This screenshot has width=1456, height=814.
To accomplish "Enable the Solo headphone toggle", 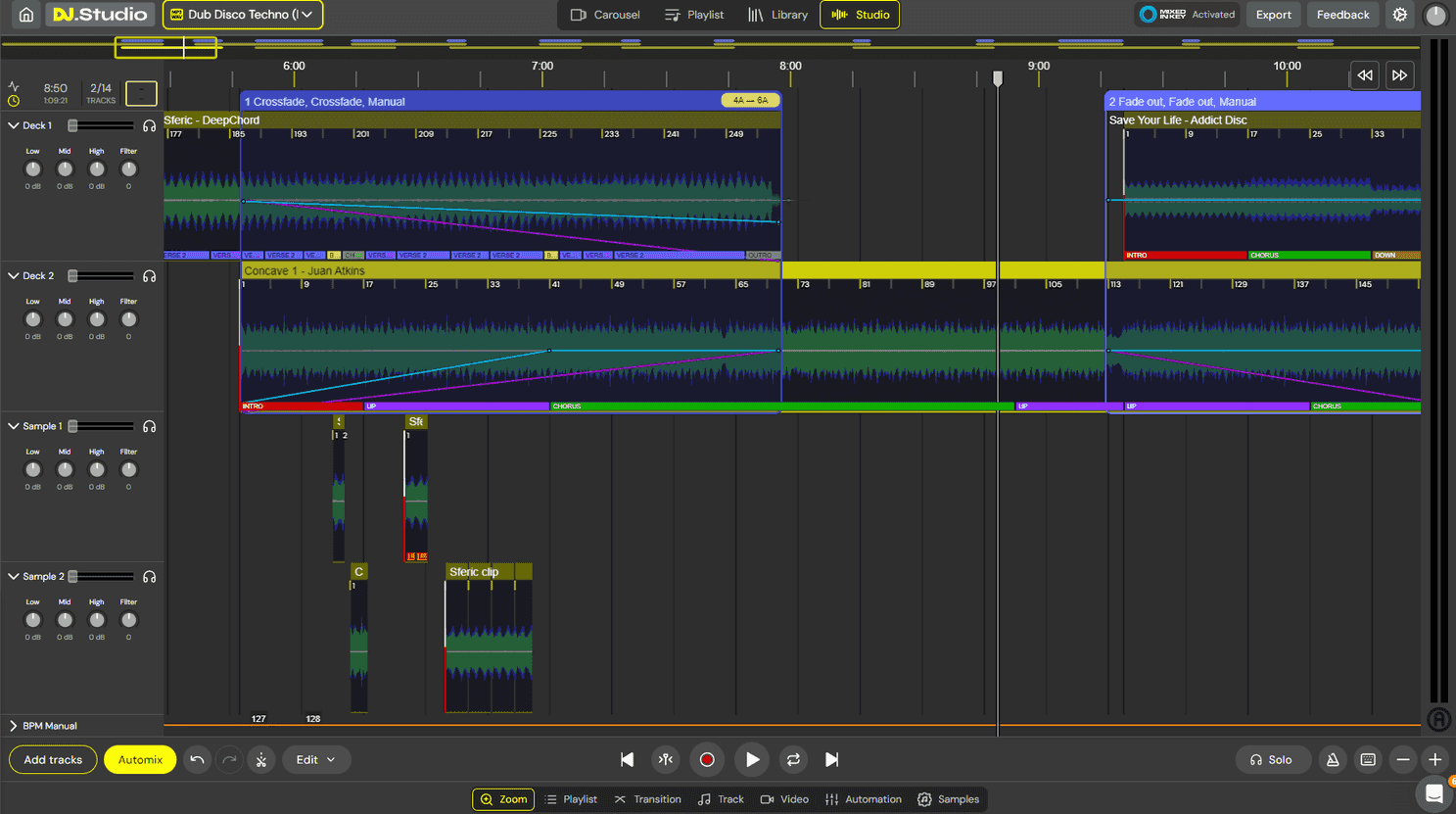I will click(x=1273, y=759).
